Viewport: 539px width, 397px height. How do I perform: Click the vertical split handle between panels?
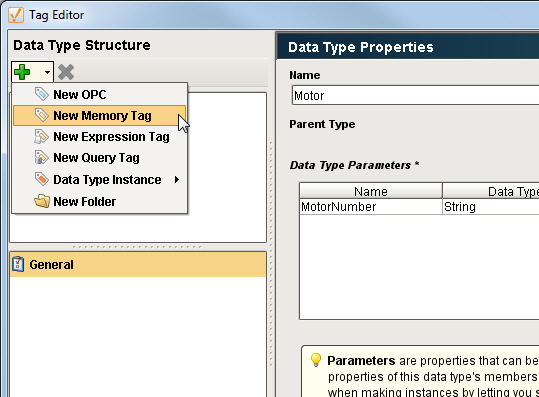click(x=271, y=254)
